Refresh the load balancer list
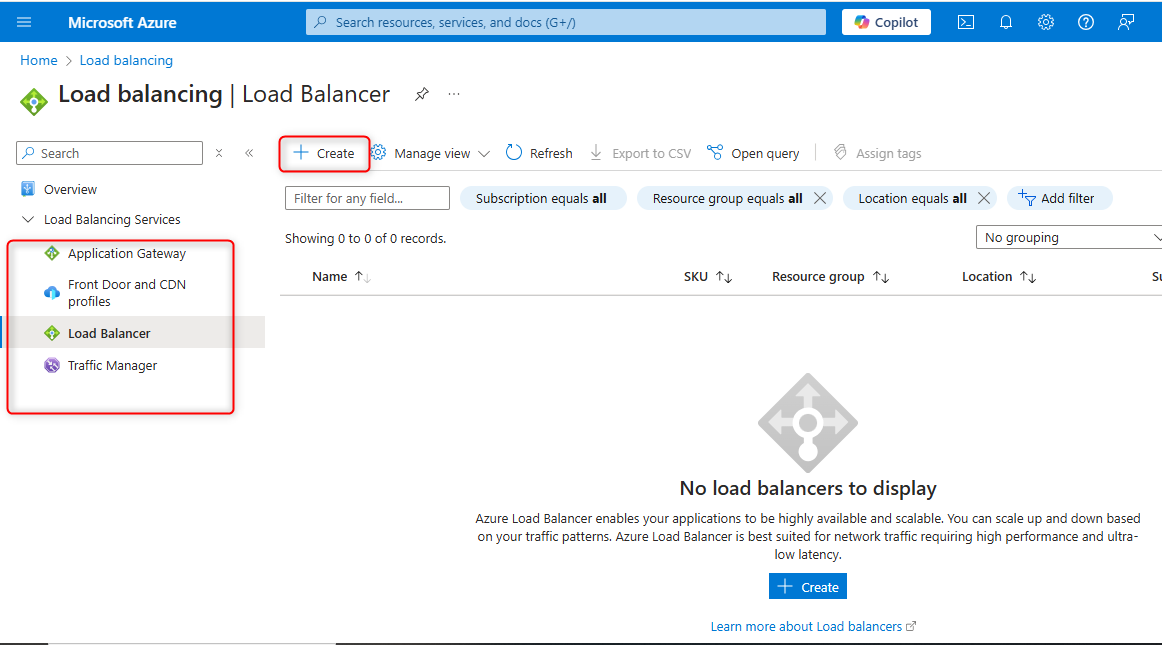This screenshot has height=645, width=1162. [539, 153]
